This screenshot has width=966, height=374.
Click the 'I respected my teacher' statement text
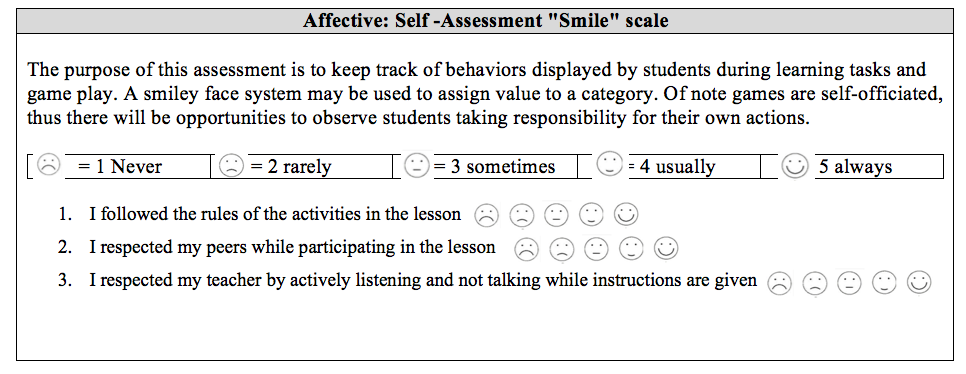click(423, 281)
